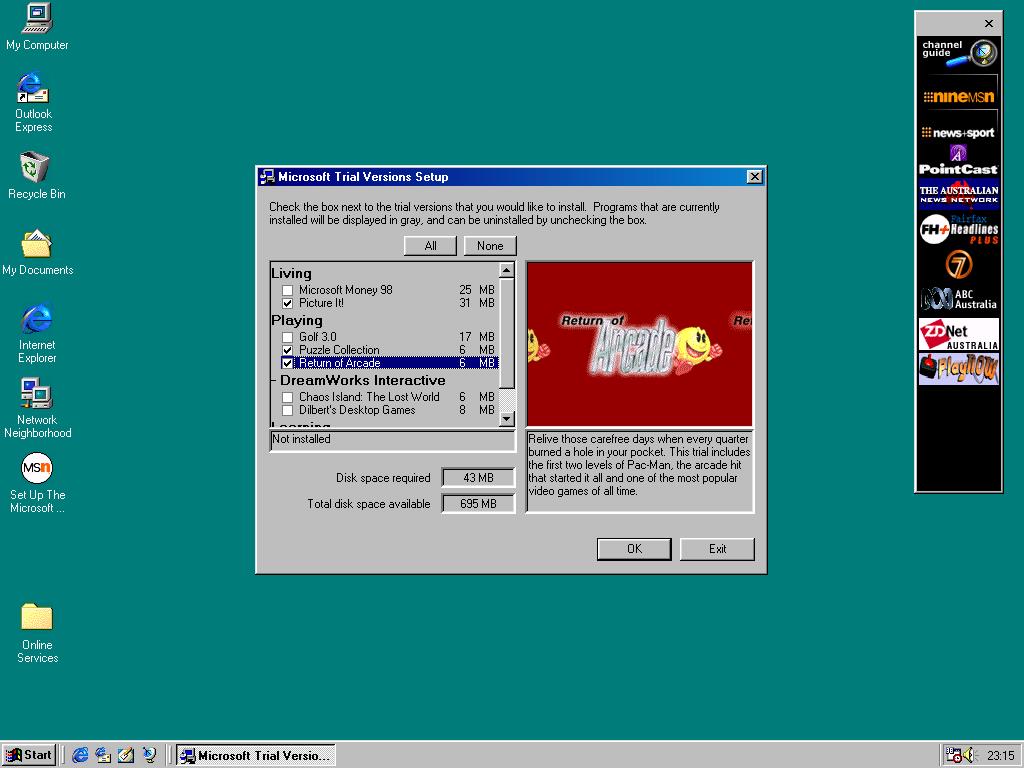
Task: Click the Return of Arcade preview image
Action: 639,344
